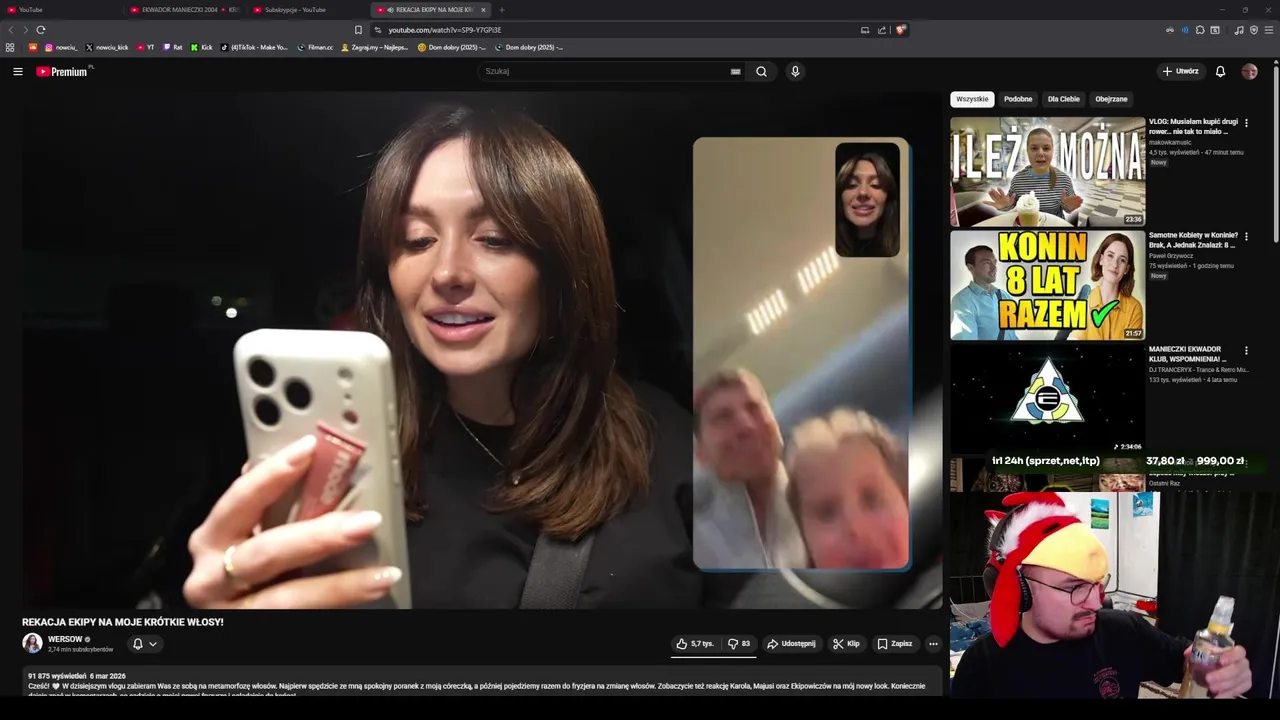This screenshot has height=720, width=1280.
Task: Click the search magnifier button
Action: click(761, 71)
